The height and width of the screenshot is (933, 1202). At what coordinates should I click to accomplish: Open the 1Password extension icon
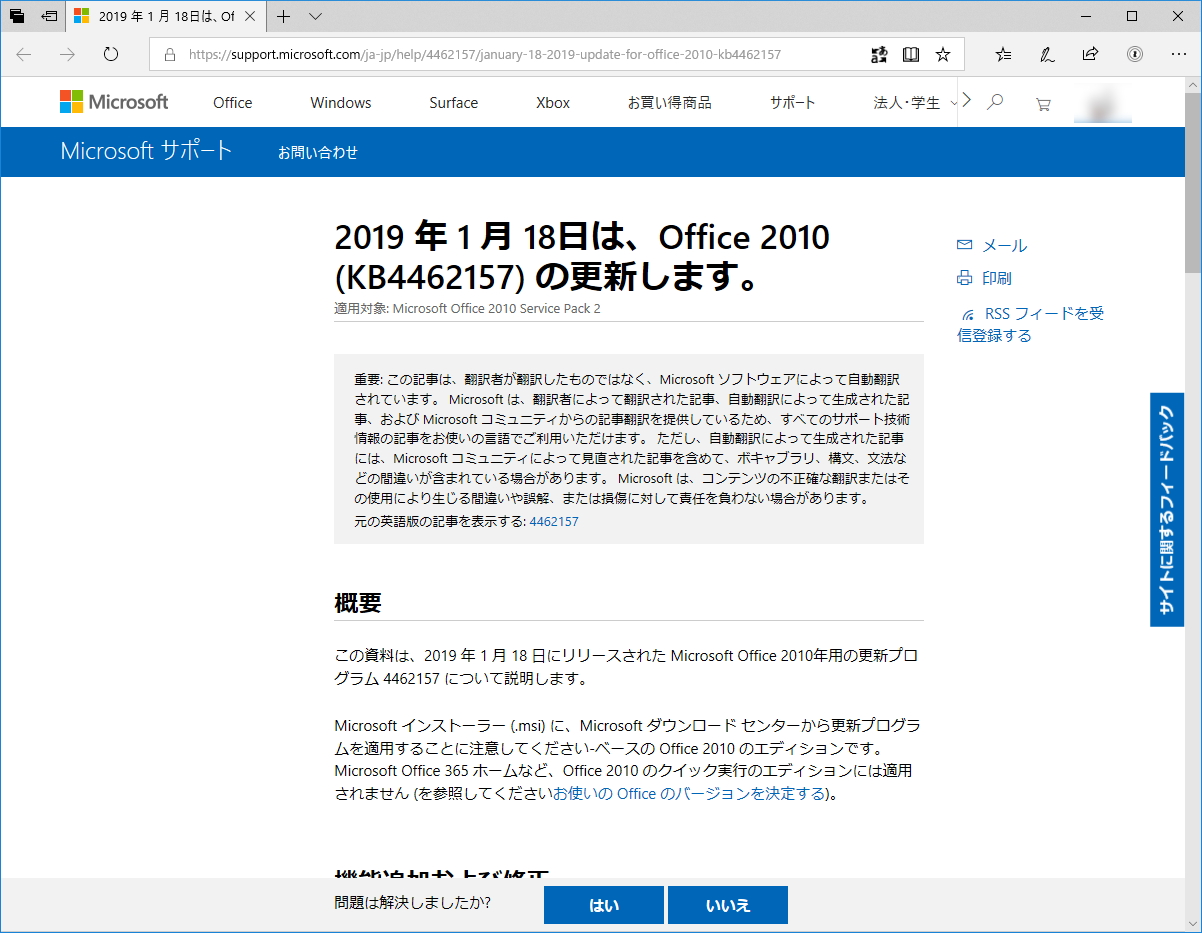pyautogui.click(x=1136, y=54)
